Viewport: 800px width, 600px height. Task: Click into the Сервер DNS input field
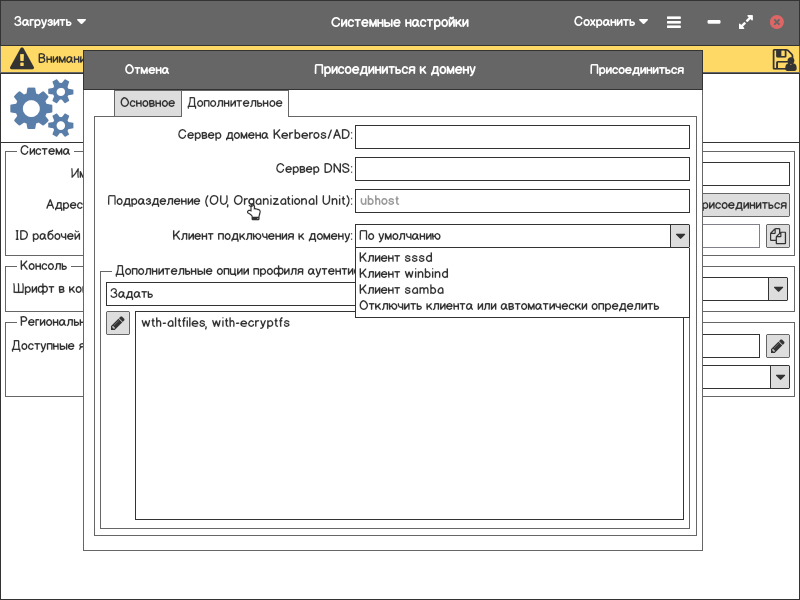pos(522,169)
